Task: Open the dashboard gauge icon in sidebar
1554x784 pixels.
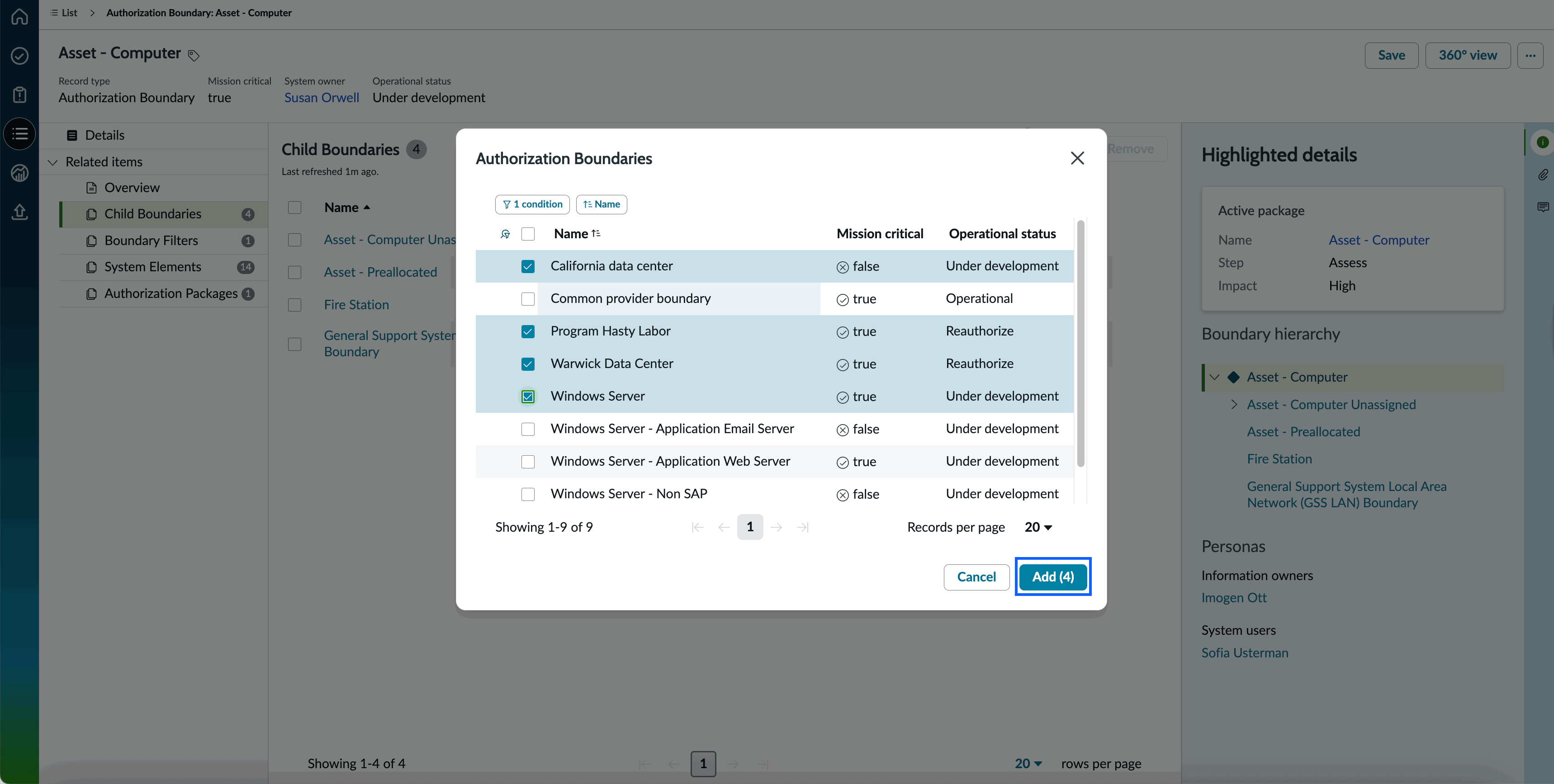Action: (x=19, y=173)
